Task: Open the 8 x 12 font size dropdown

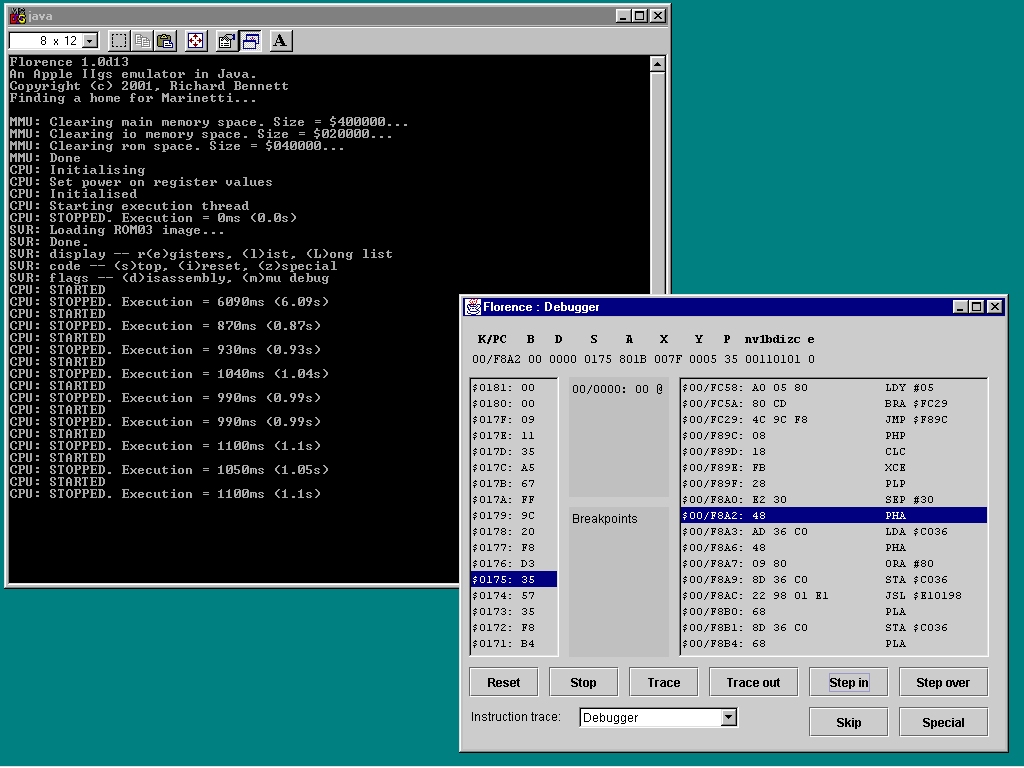Action: click(90, 41)
